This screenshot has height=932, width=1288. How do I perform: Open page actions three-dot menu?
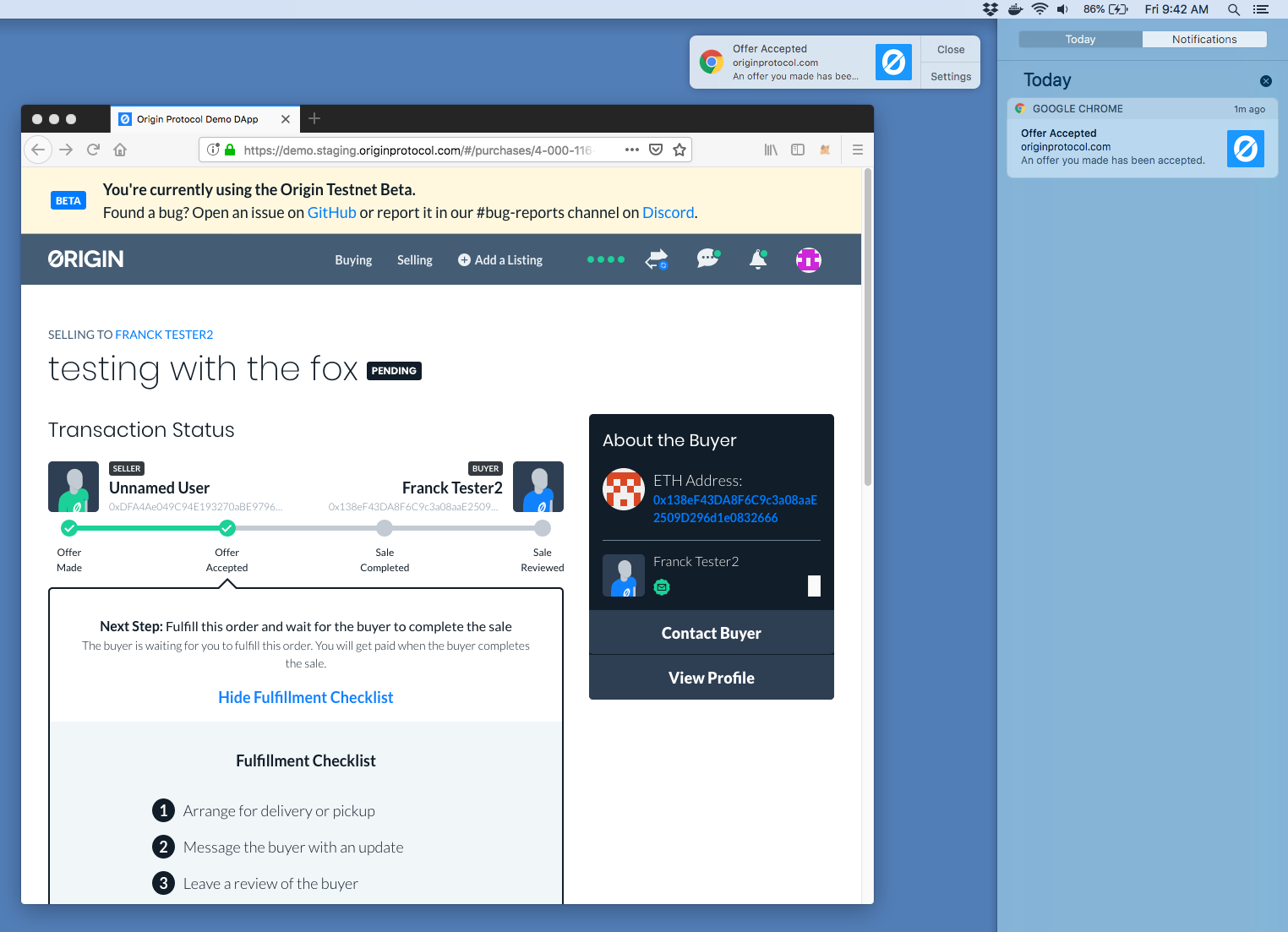click(631, 150)
